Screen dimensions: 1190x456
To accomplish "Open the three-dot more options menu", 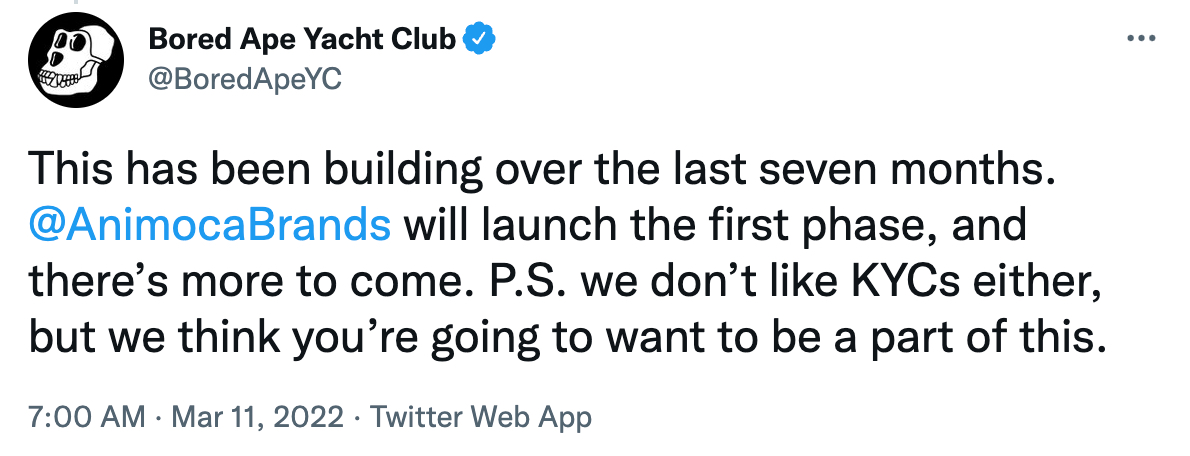I will (x=1141, y=38).
